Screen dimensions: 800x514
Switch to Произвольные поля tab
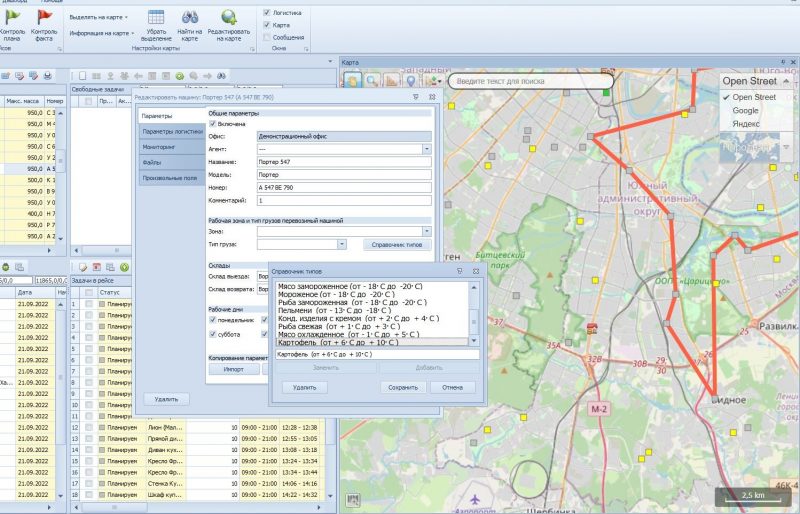tap(172, 178)
